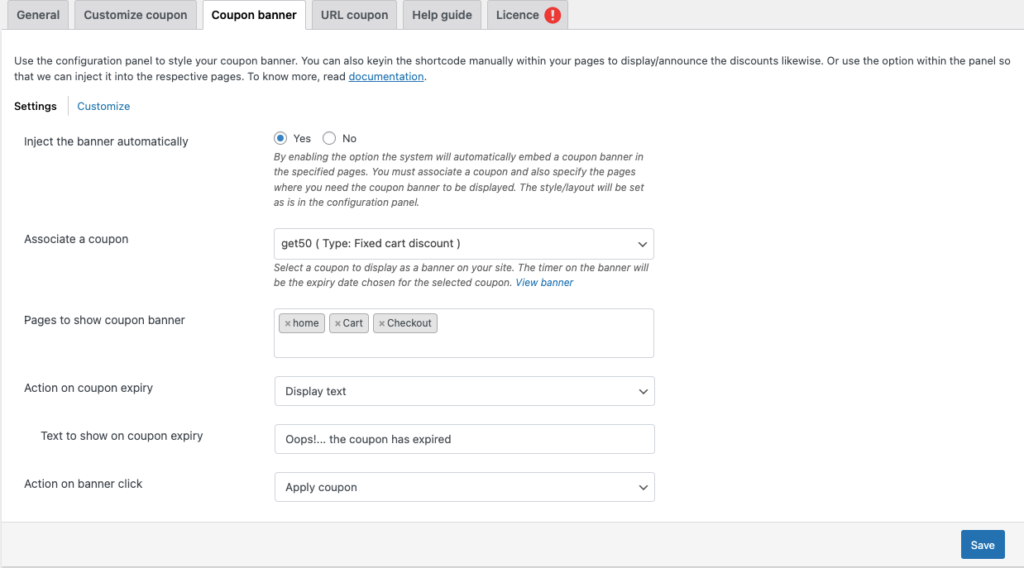Select No for automatic banner injection
The width and height of the screenshot is (1024, 568).
point(329,139)
